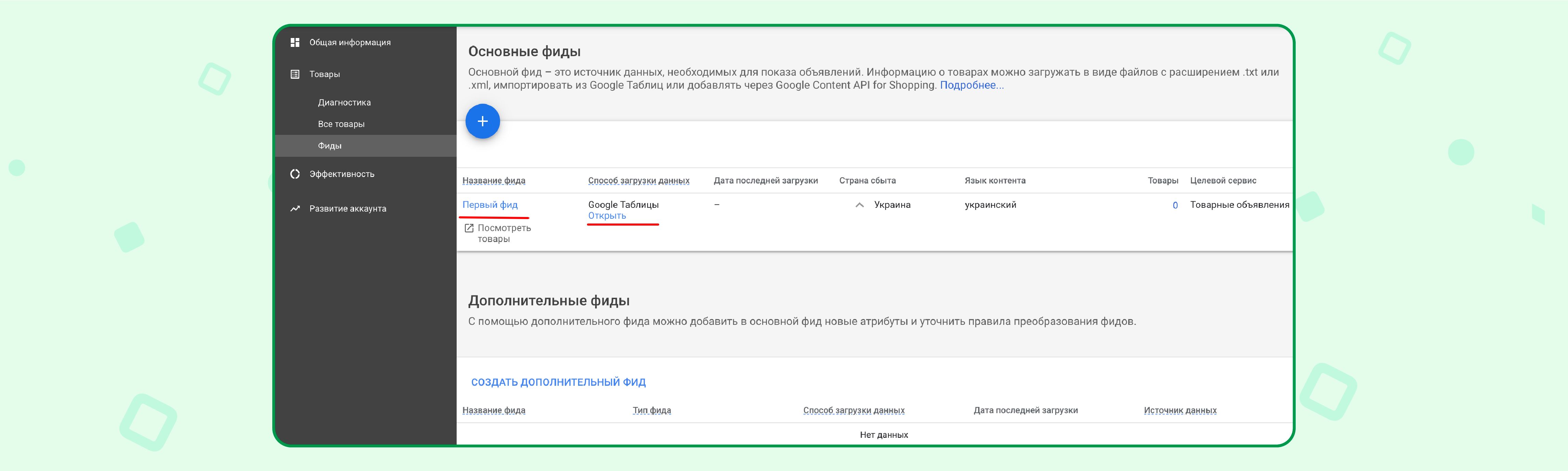
Task: Click Источник данных column header
Action: tap(1180, 410)
